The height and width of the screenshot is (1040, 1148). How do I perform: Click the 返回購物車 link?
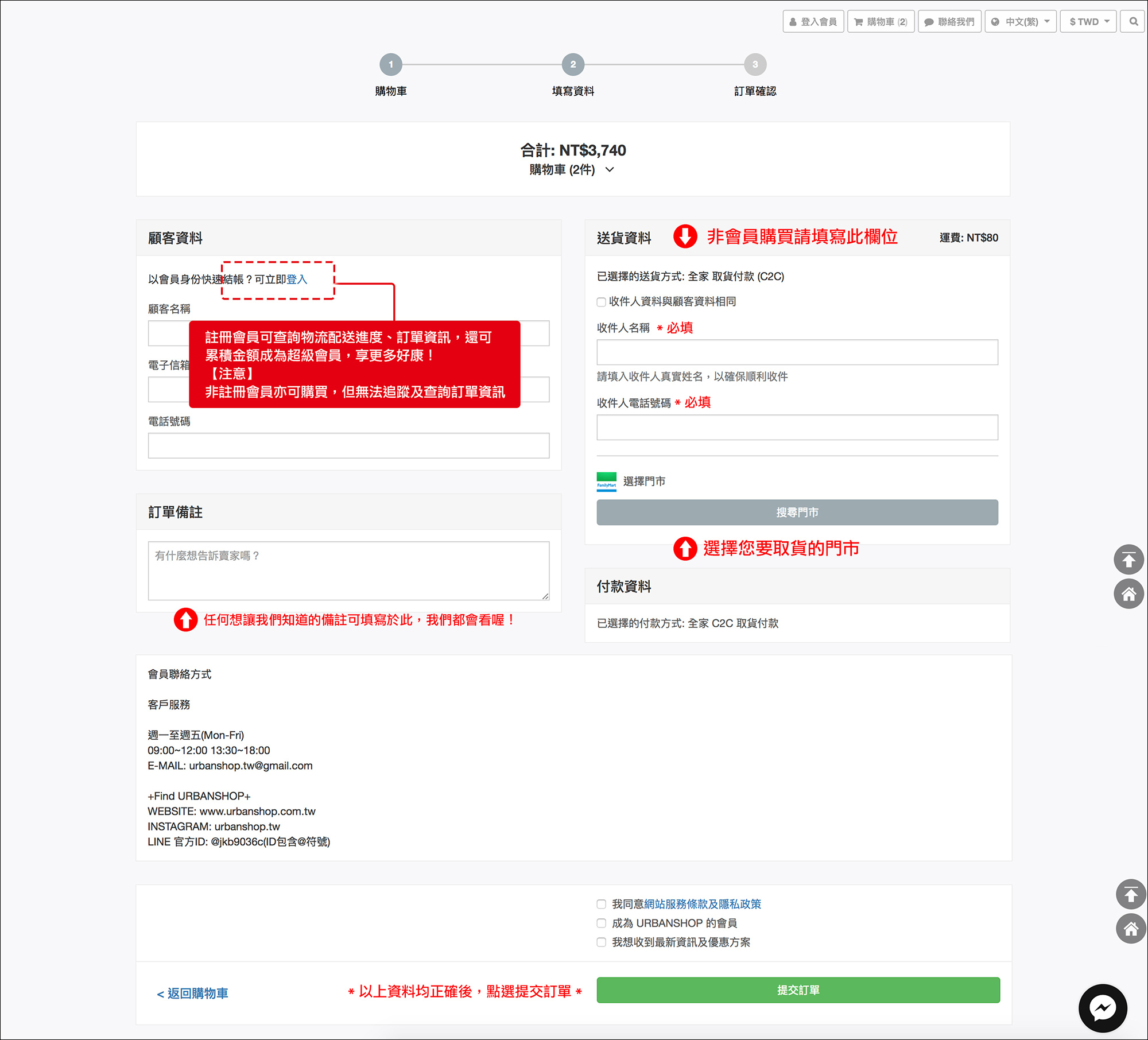(x=192, y=993)
